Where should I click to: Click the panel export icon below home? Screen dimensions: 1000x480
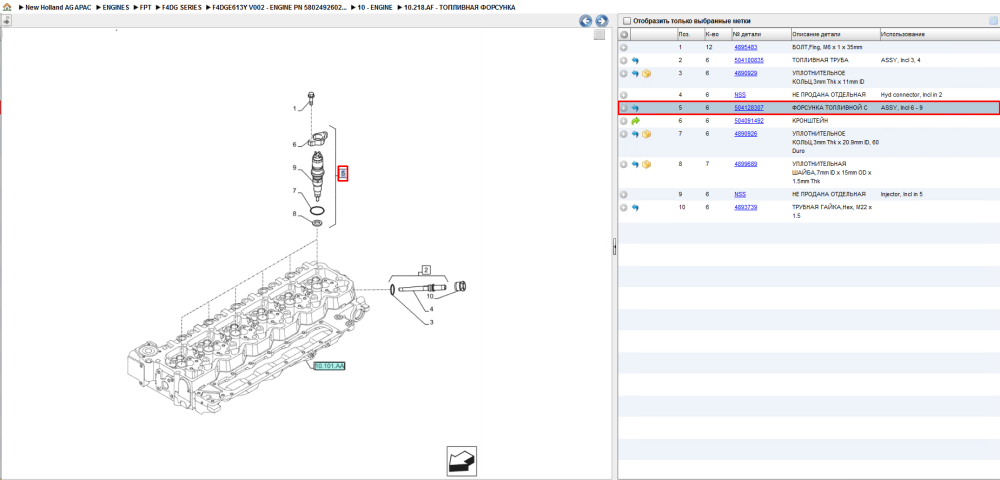coord(6,20)
